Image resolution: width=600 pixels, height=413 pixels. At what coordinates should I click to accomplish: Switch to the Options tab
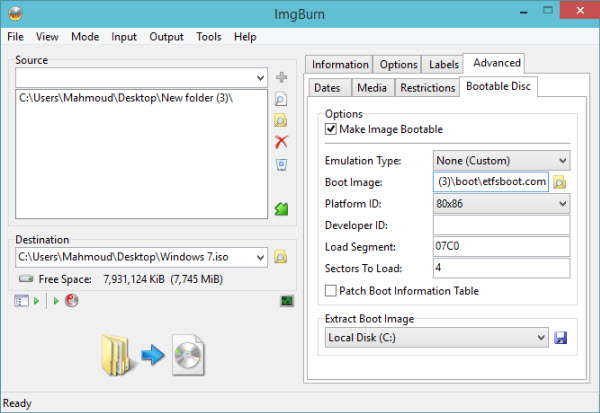click(x=398, y=64)
